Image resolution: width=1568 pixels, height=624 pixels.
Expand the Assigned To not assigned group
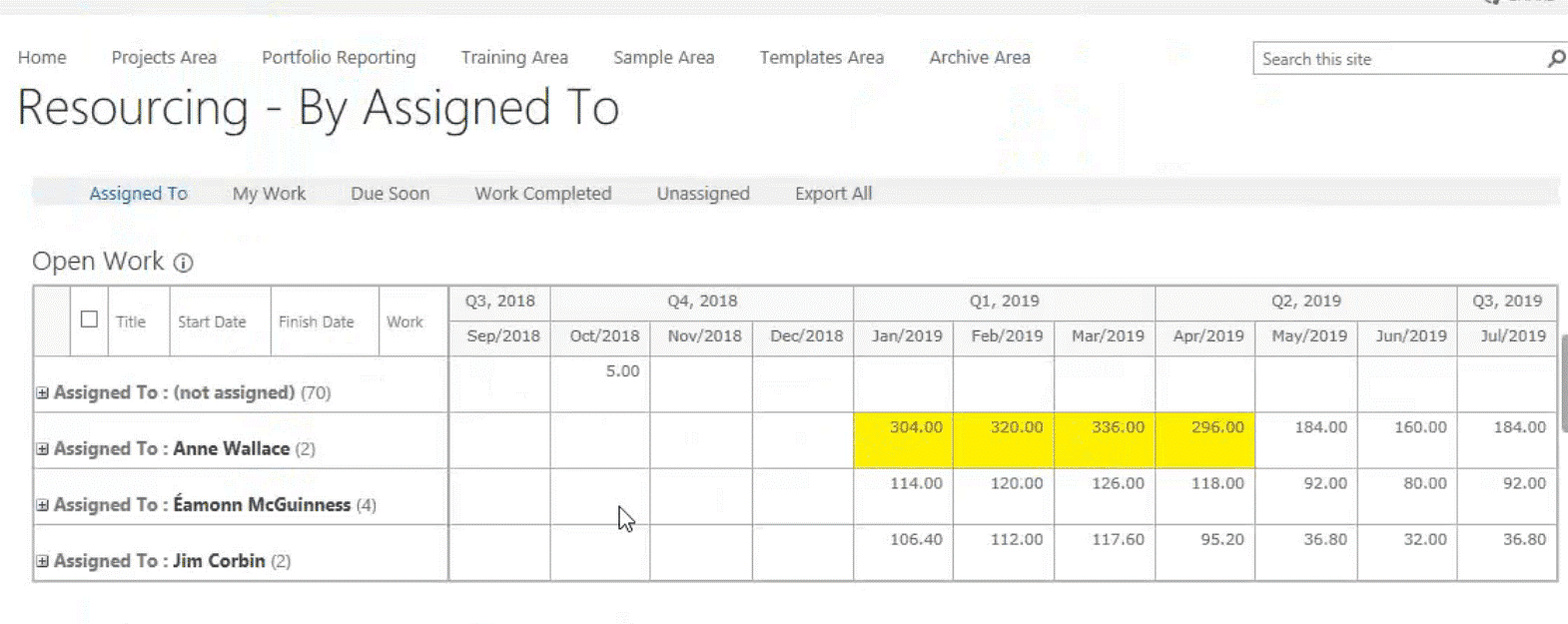[42, 393]
